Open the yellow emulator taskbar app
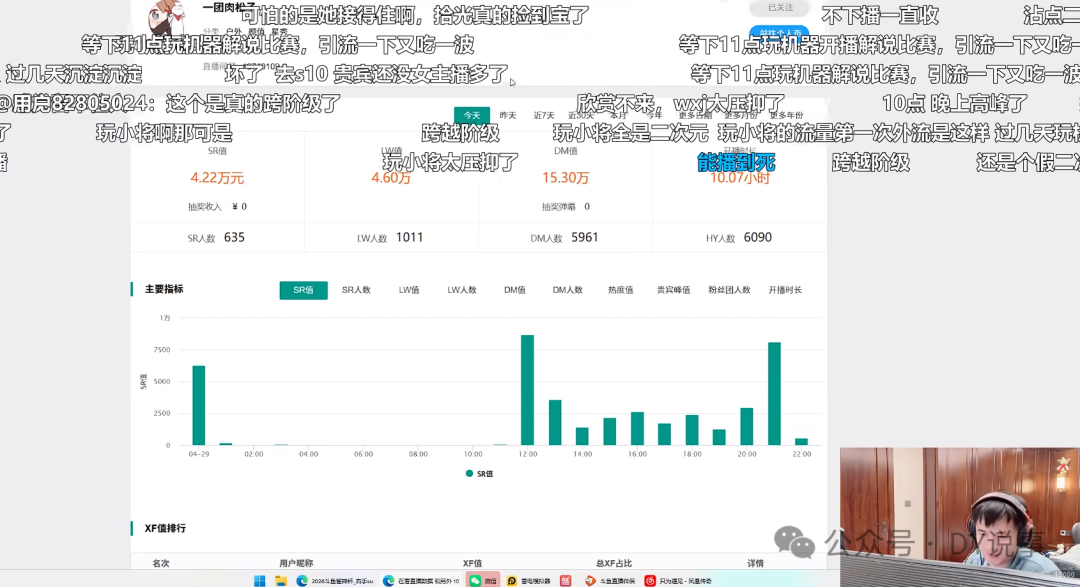Image resolution: width=1080 pixels, height=587 pixels. click(x=529, y=581)
